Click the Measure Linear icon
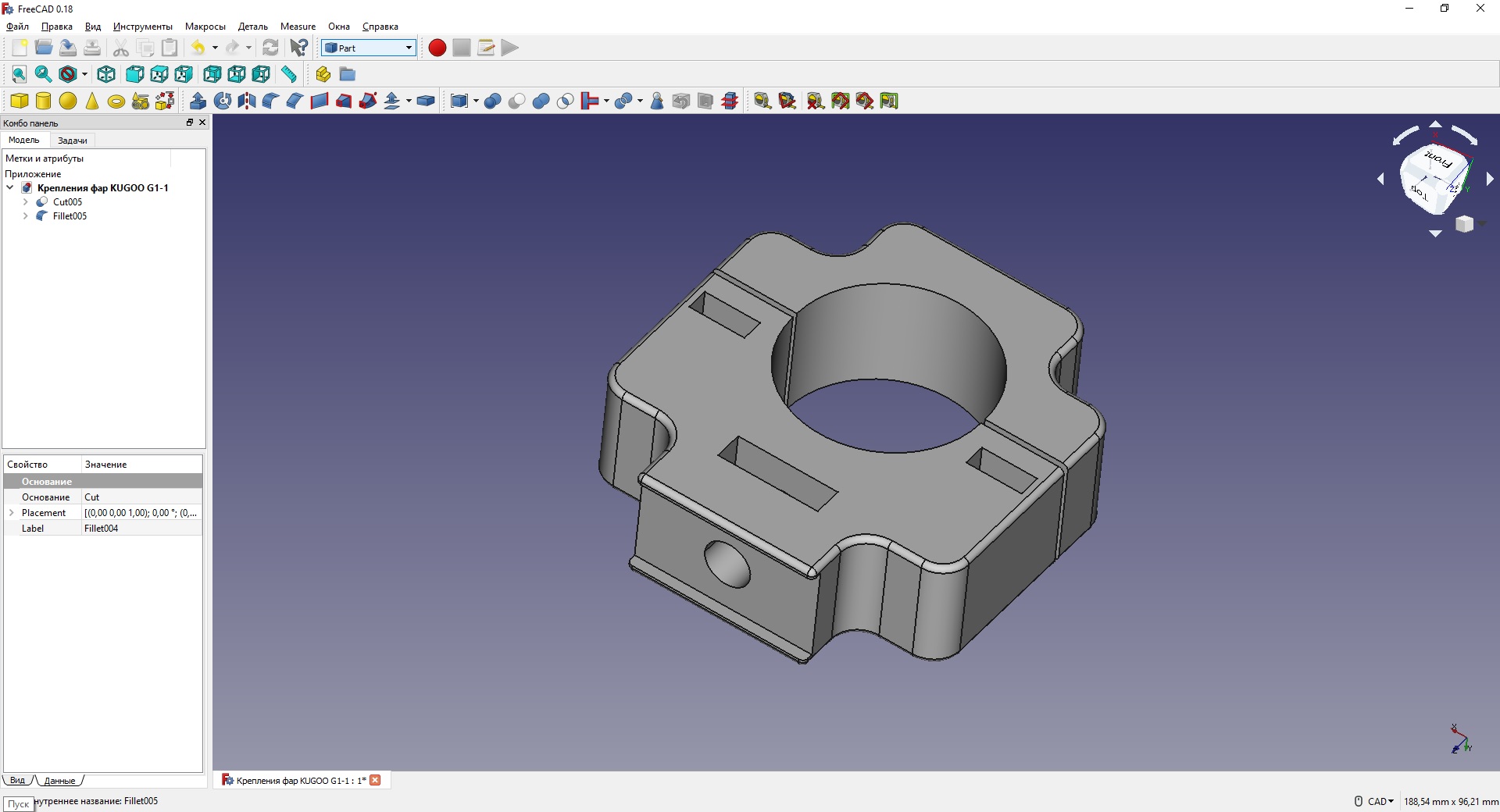 click(762, 101)
